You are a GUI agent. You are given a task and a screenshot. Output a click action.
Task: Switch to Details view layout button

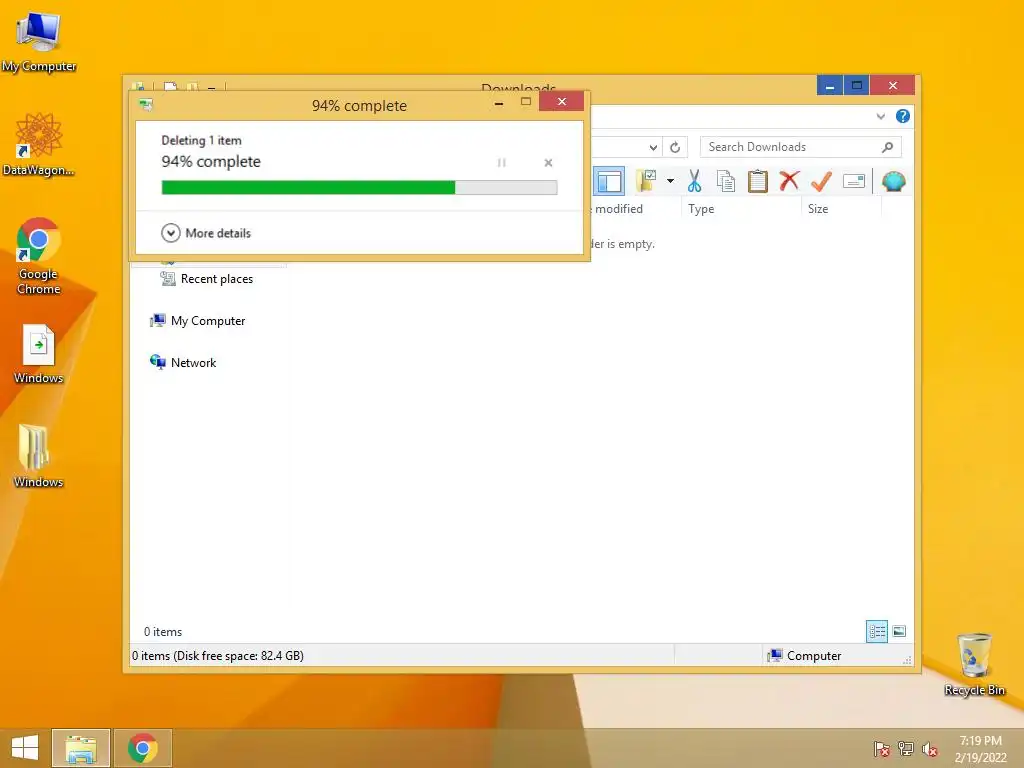[x=877, y=632]
